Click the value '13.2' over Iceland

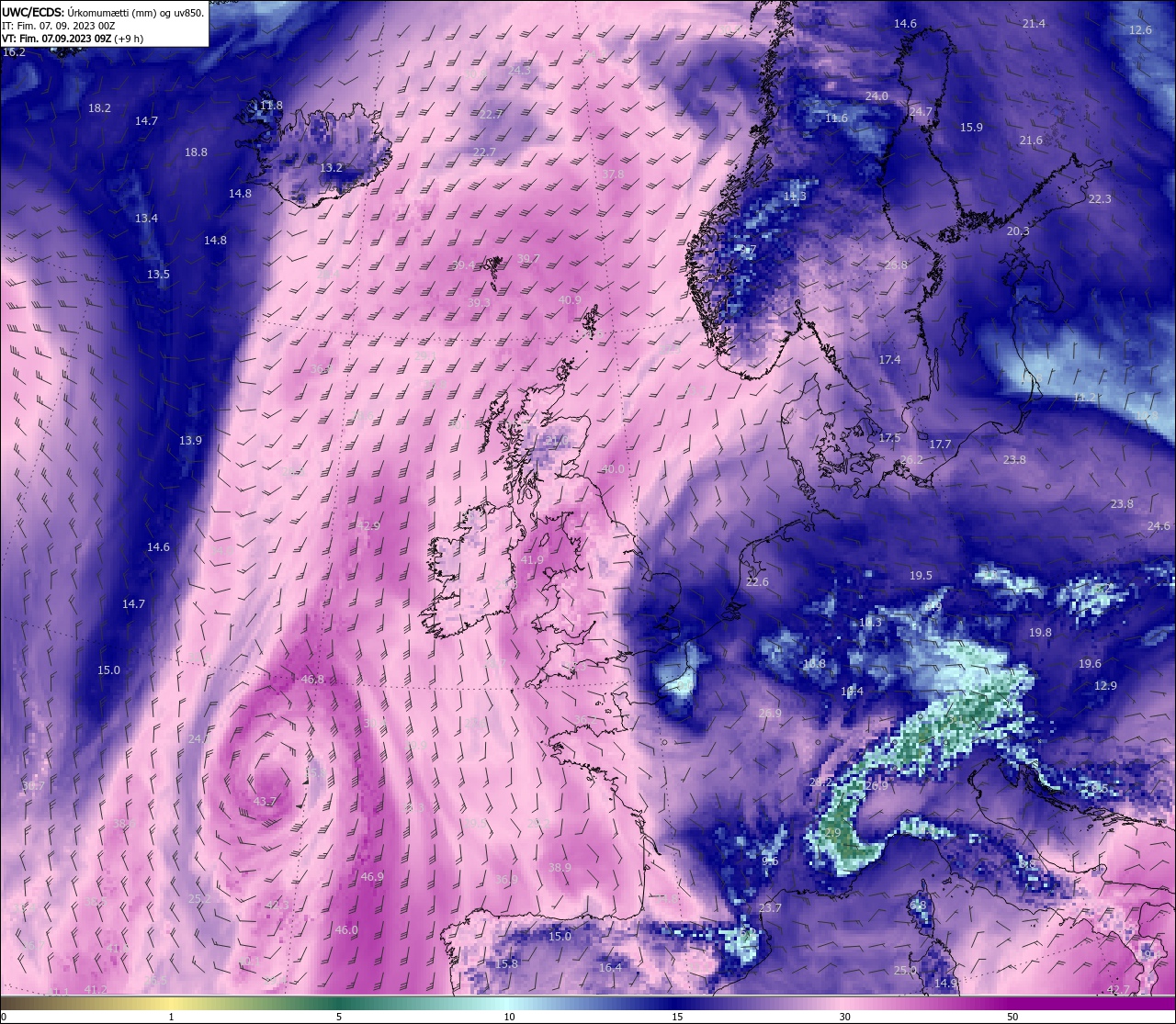point(331,168)
